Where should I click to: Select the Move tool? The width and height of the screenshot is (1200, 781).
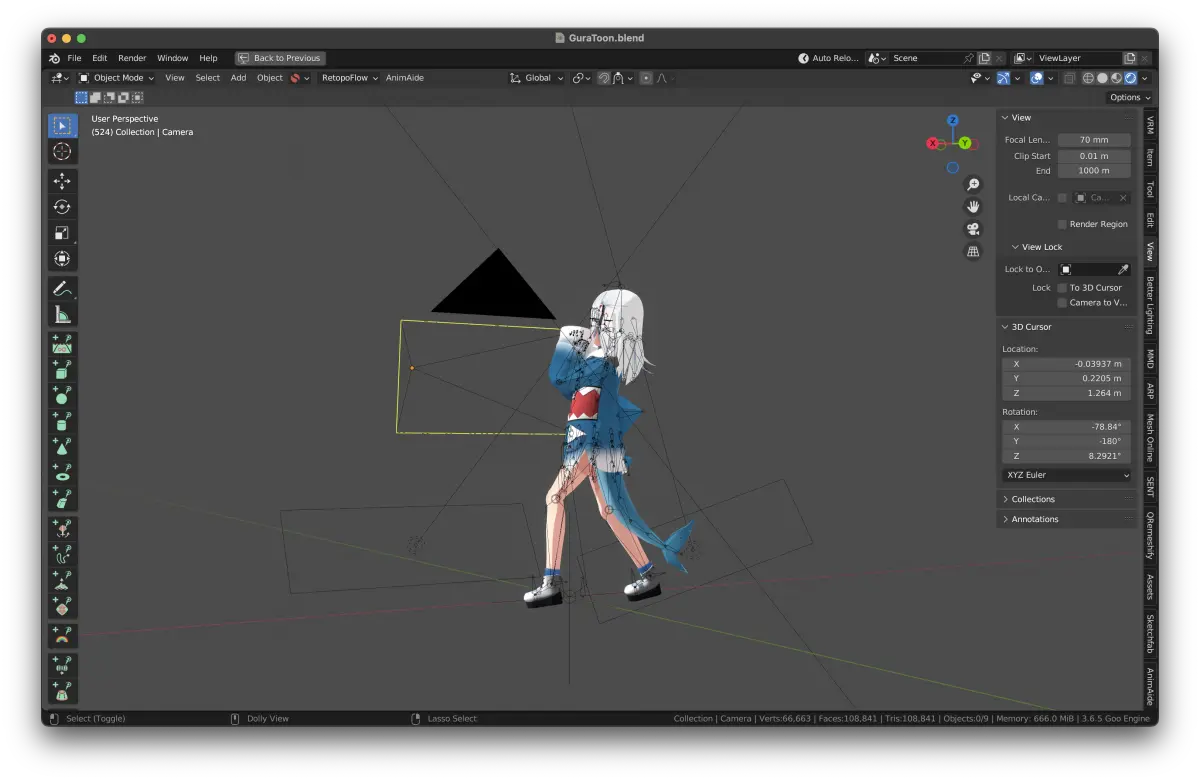(x=62, y=181)
